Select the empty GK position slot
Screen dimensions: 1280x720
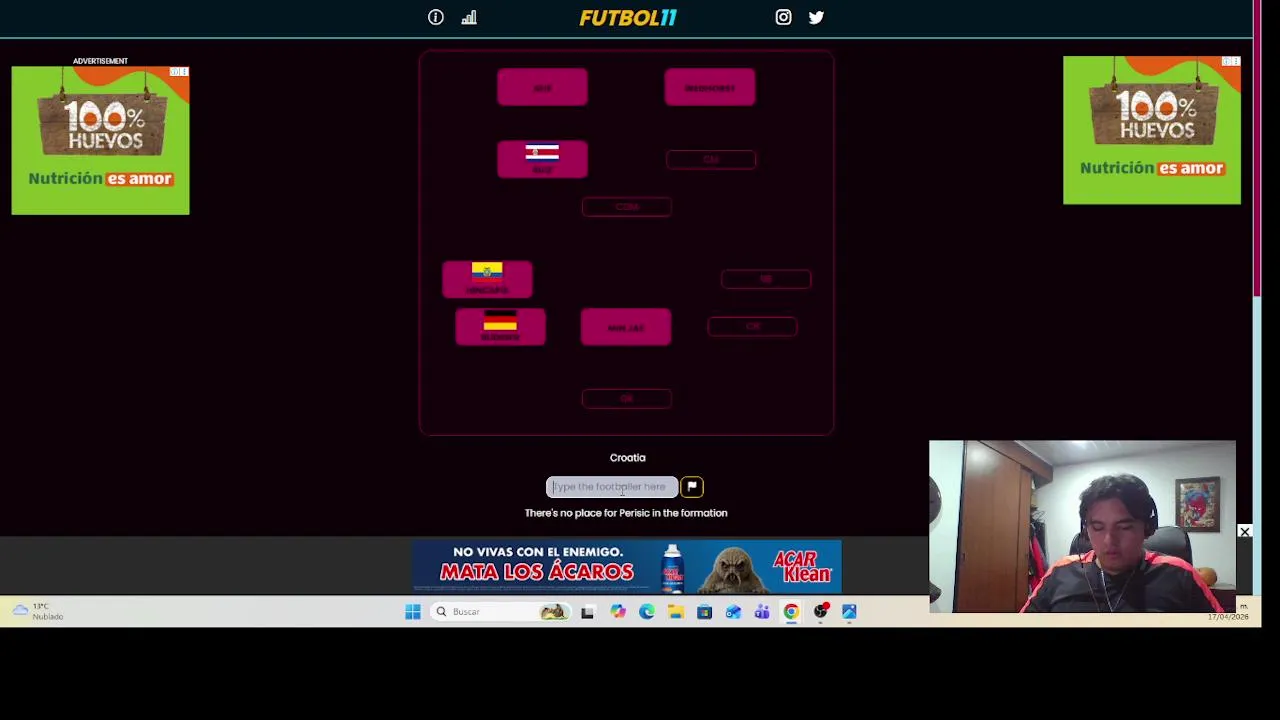tap(626, 398)
